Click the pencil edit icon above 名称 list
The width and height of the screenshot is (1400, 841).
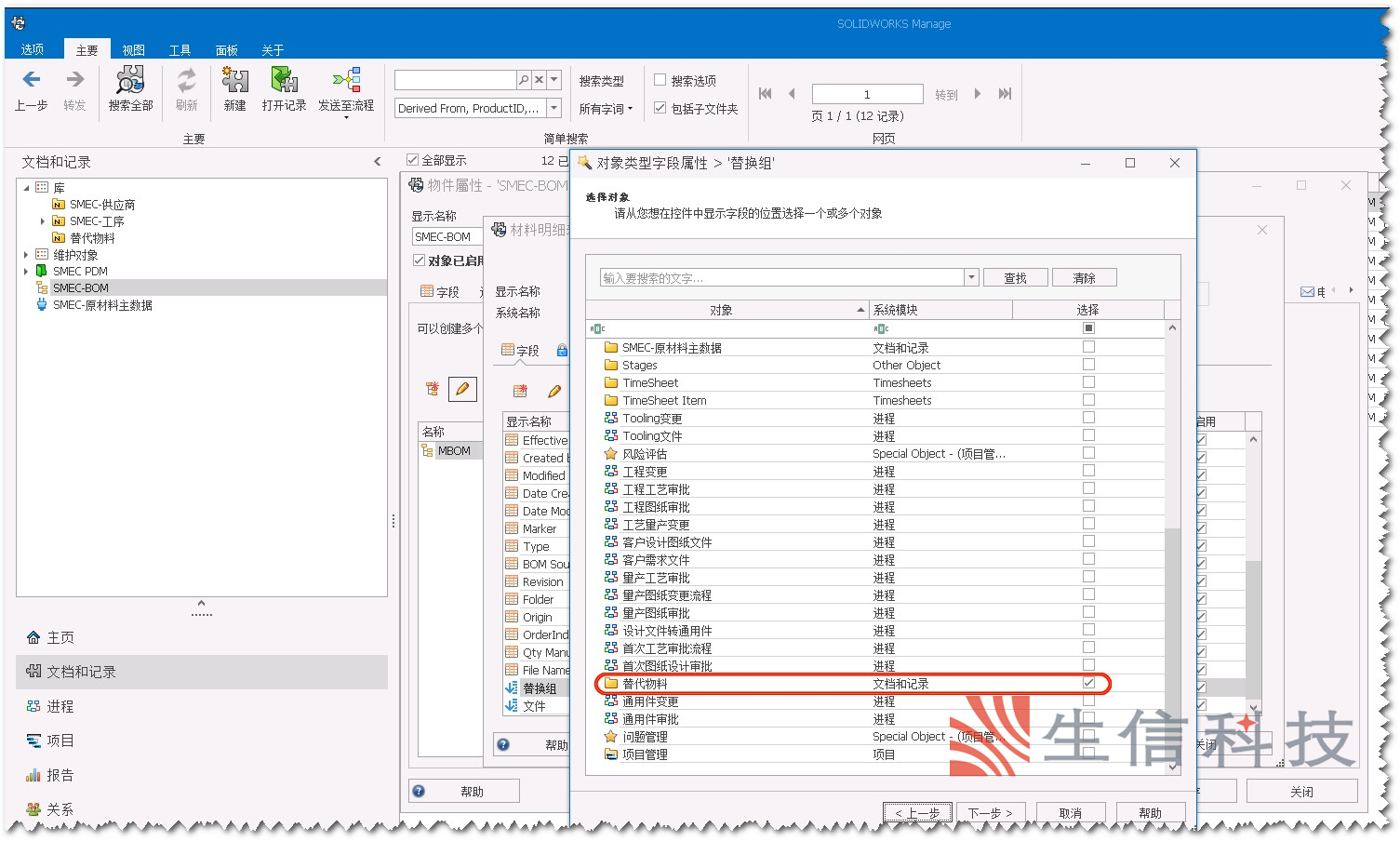click(462, 389)
